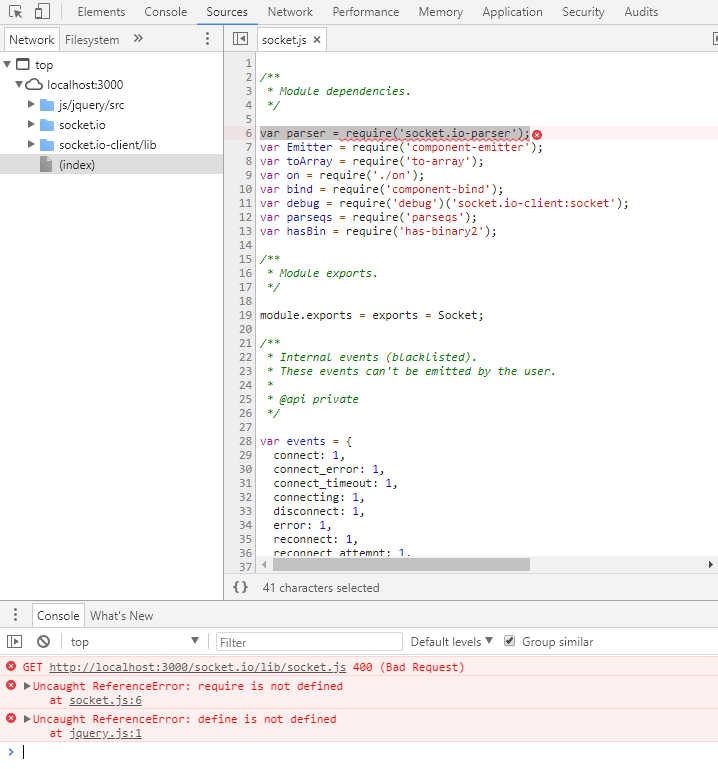718x769 pixels.
Task: Switch to the Elements panel tab
Action: (102, 12)
